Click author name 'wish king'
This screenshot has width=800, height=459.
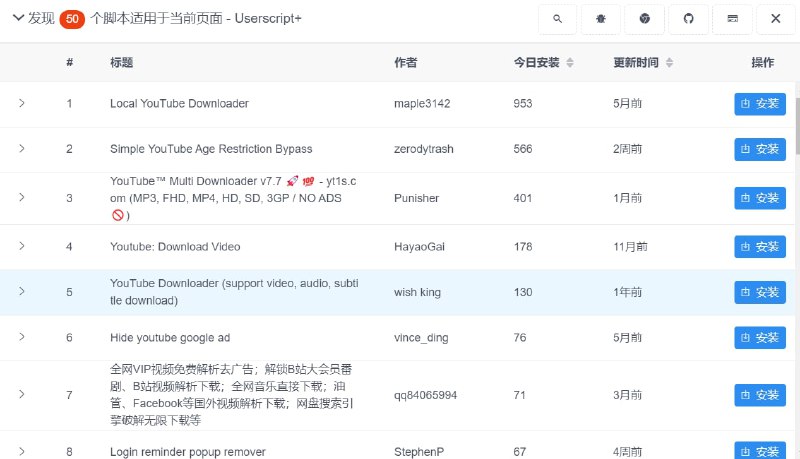point(417,292)
